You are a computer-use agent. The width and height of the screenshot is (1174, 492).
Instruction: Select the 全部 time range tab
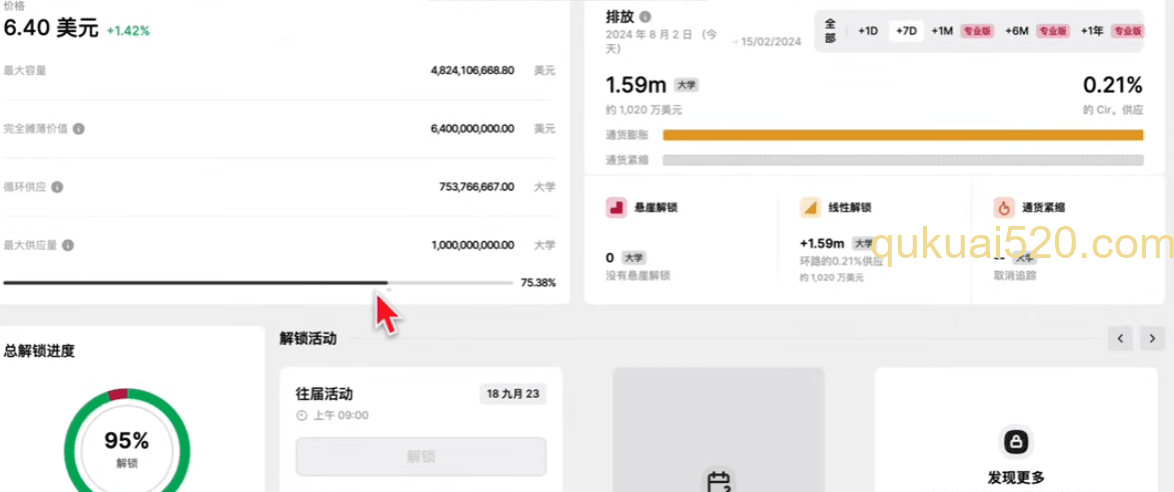click(830, 31)
